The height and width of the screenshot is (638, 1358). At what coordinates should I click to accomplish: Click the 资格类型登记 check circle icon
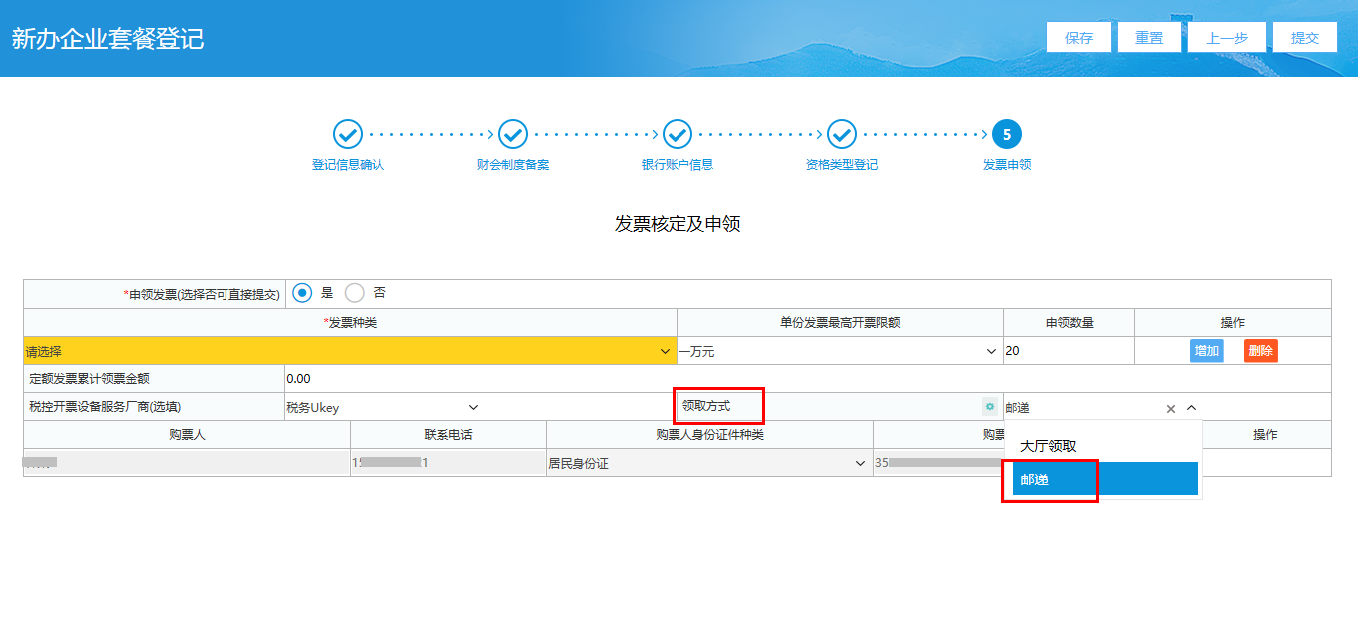point(842,134)
